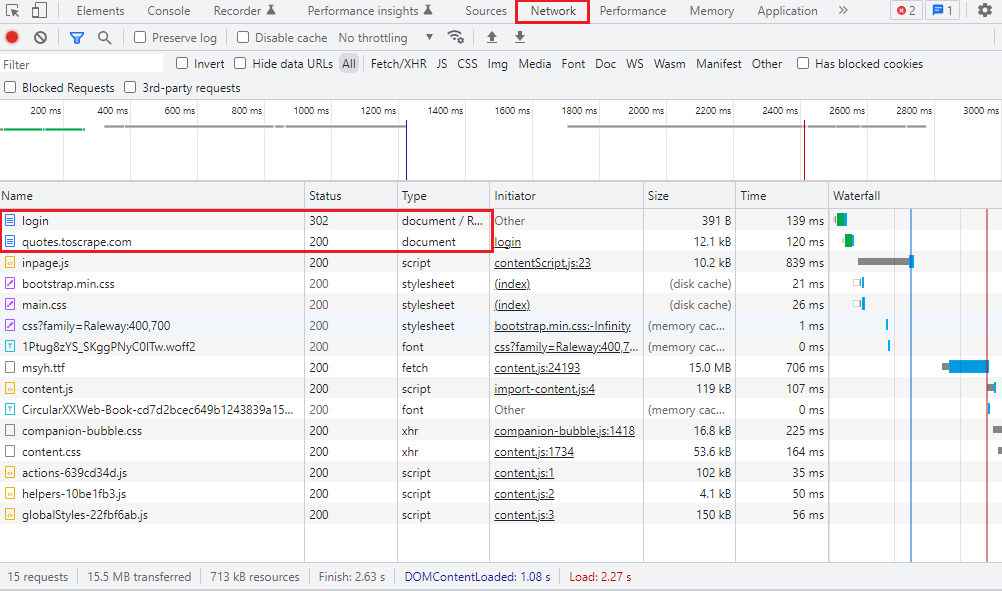The width and height of the screenshot is (1002, 591).
Task: Open network search magnifier
Action: tap(105, 38)
